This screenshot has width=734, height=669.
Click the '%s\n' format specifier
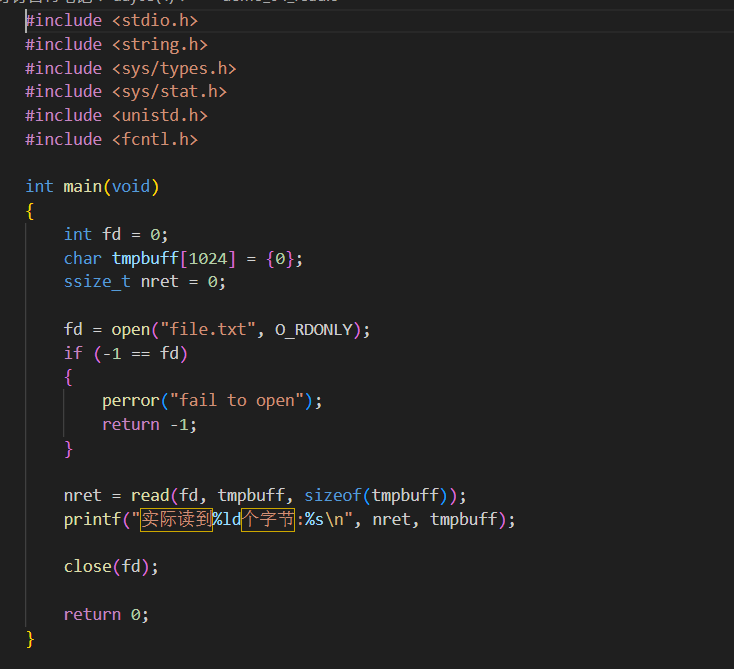click(x=324, y=519)
